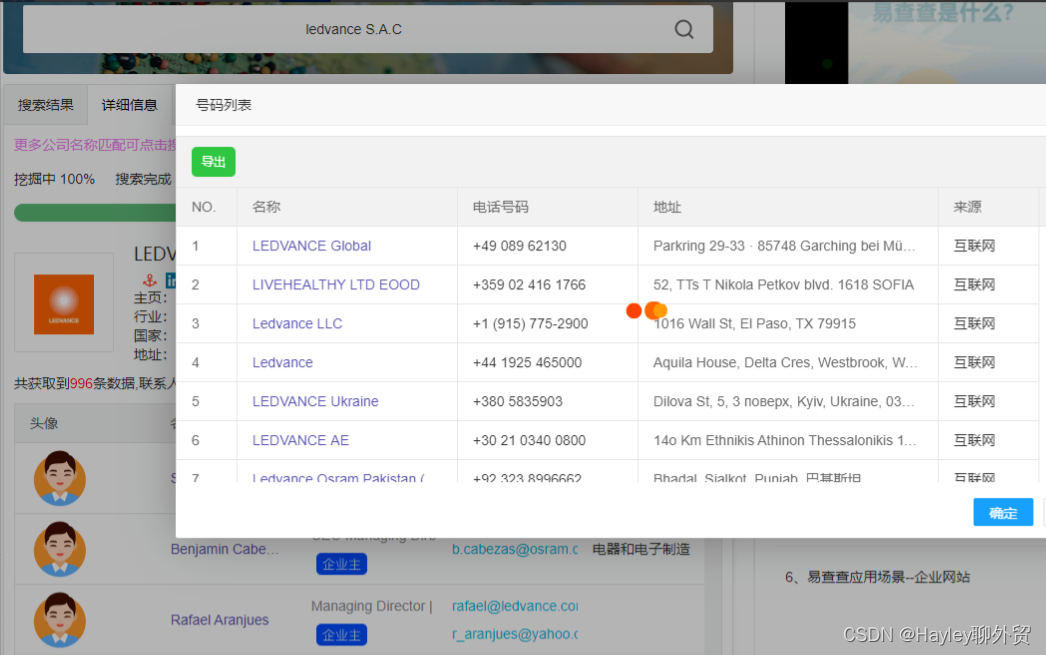
Task: Open the LEDVANCE Global link
Action: click(312, 245)
